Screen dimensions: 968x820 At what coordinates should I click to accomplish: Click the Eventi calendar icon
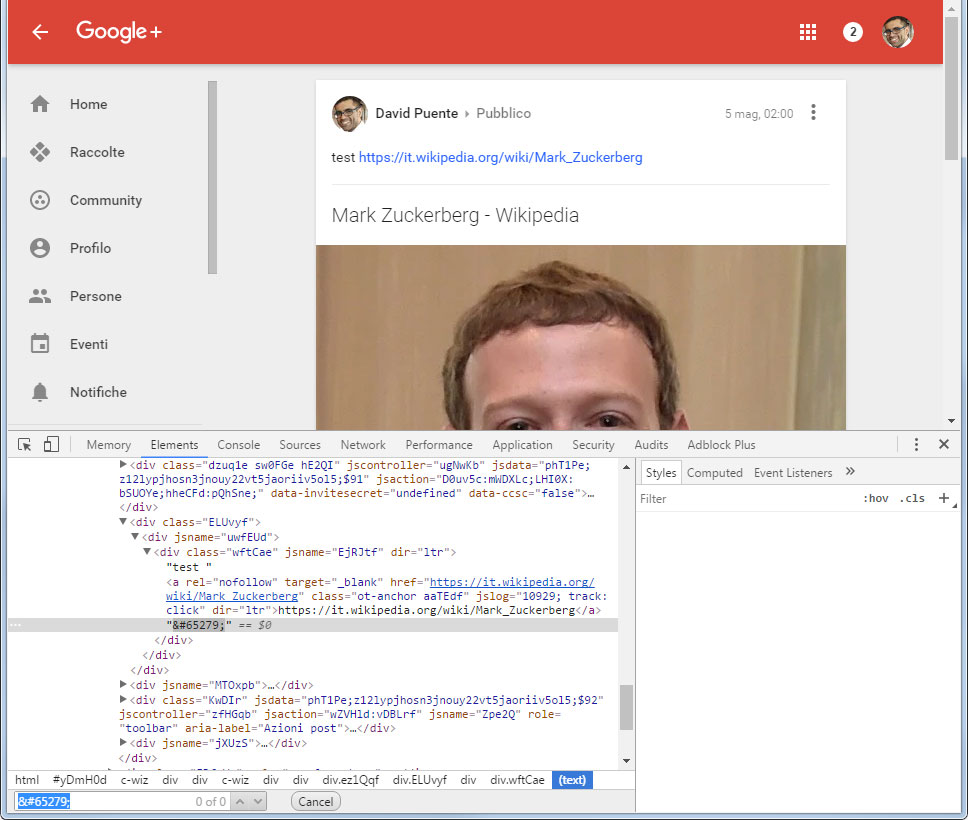click(40, 343)
